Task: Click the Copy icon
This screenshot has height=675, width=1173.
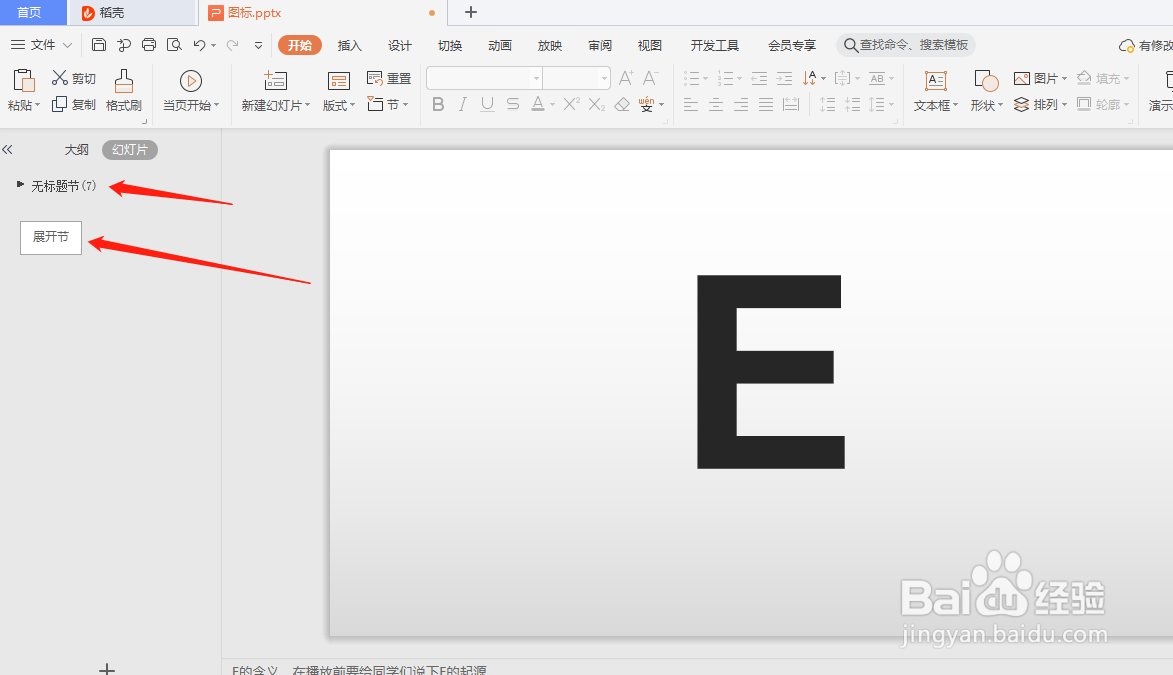Action: 59,105
